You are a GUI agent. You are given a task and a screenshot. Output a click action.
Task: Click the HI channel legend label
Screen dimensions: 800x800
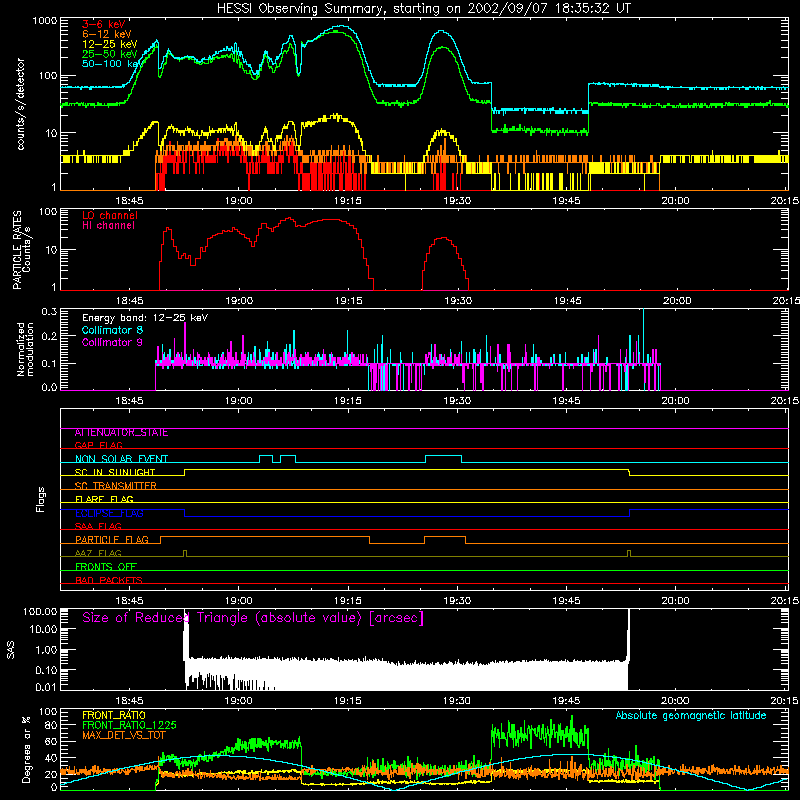click(108, 226)
